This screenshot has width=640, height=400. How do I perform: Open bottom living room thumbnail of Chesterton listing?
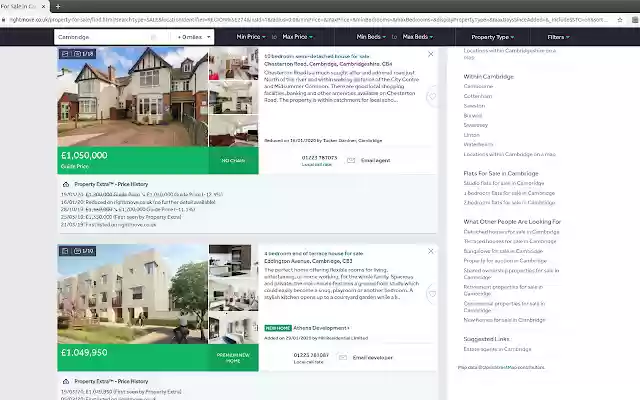233,131
